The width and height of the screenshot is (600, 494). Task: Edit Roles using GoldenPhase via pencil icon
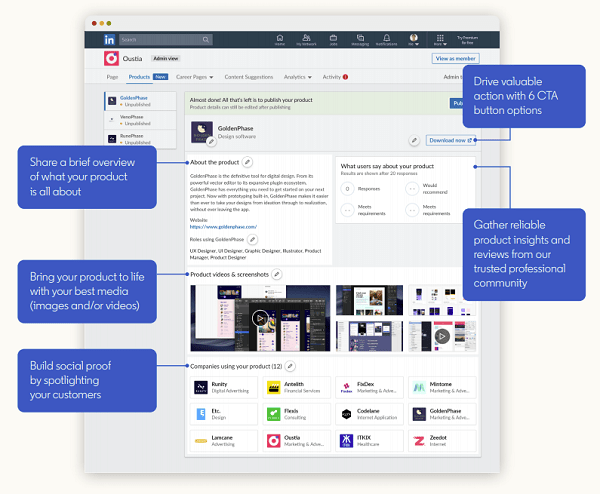pyautogui.click(x=252, y=240)
